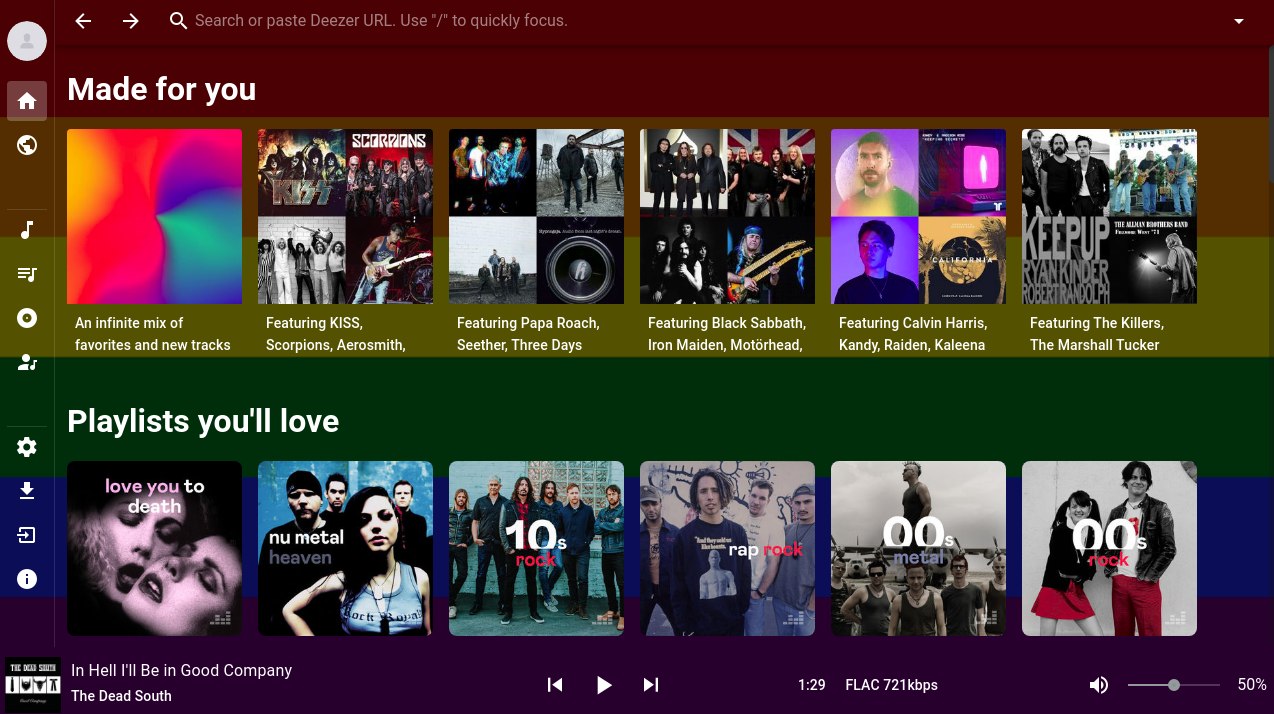Click caption 'Featuring Calvin Harris, Kandy, Raiden'
This screenshot has height=714, width=1274.
pyautogui.click(x=913, y=334)
